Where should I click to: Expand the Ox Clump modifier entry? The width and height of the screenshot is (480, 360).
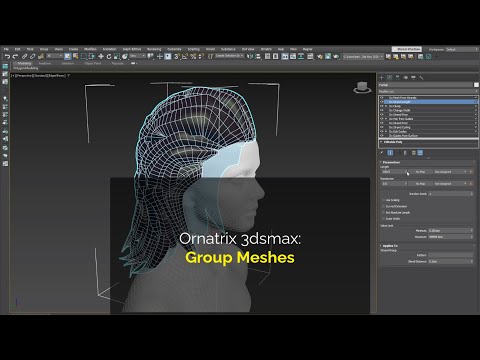386,106
